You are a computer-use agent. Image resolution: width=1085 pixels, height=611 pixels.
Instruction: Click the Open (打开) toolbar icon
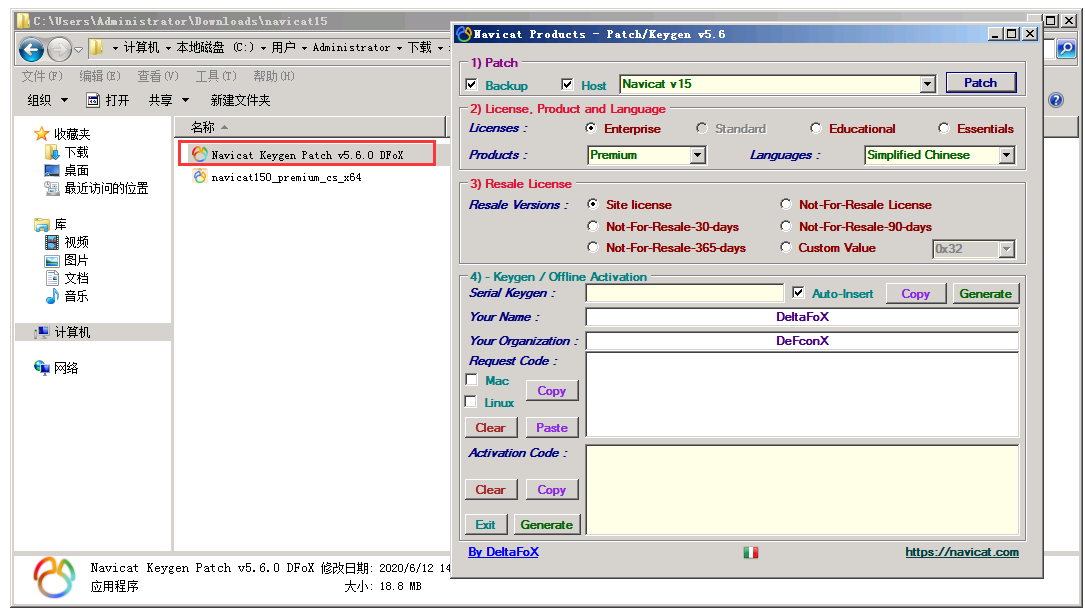pos(93,100)
